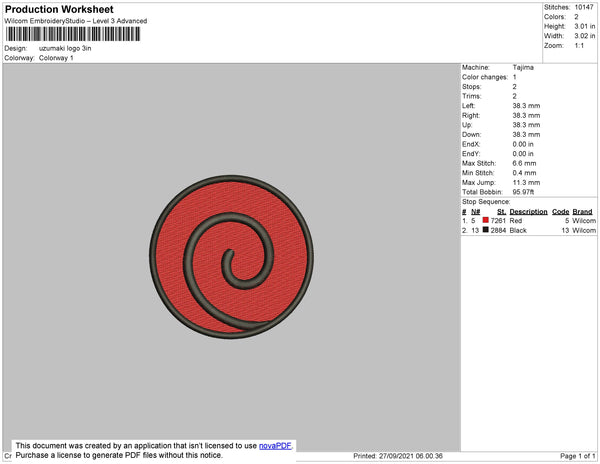Select the EndX value '0.00 in'
The image size is (600, 464).
[x=523, y=144]
